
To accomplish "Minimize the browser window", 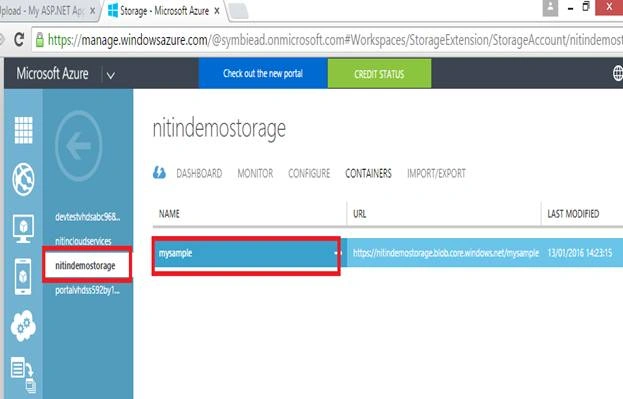I will pyautogui.click(x=571, y=8).
